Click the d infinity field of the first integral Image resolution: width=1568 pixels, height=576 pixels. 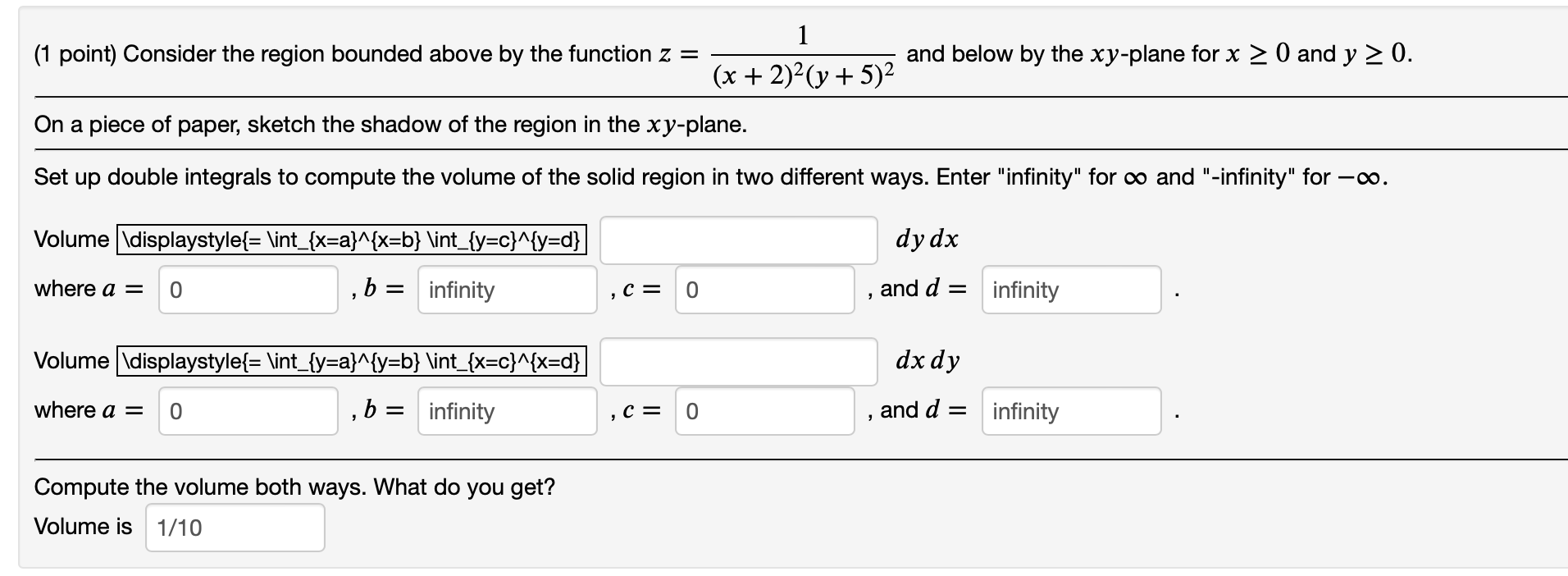[1070, 290]
